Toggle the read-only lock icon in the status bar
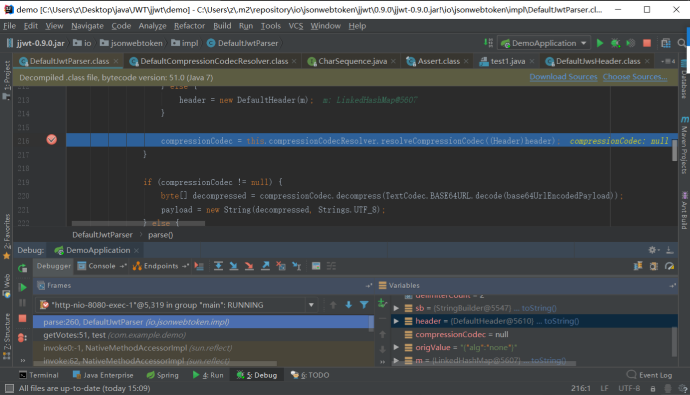 pyautogui.click(x=653, y=388)
